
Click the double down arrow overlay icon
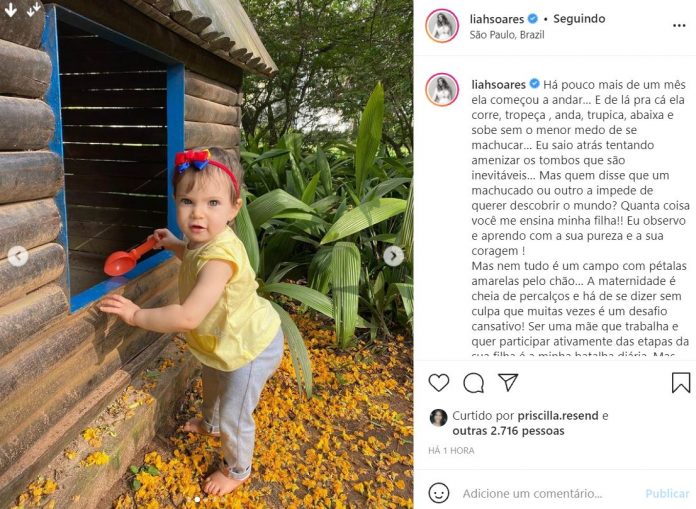33,10
